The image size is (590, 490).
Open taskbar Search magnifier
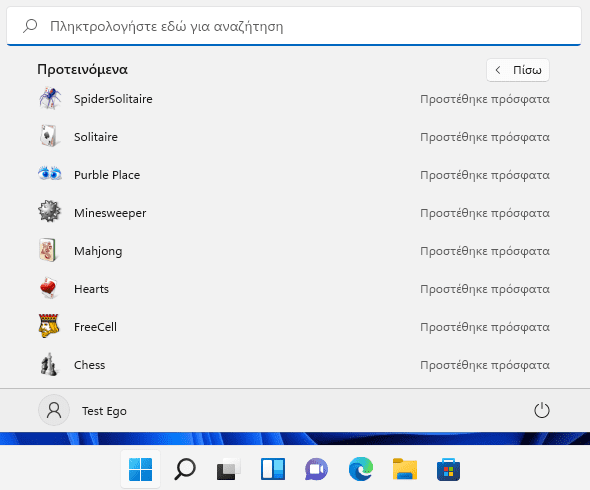click(185, 469)
